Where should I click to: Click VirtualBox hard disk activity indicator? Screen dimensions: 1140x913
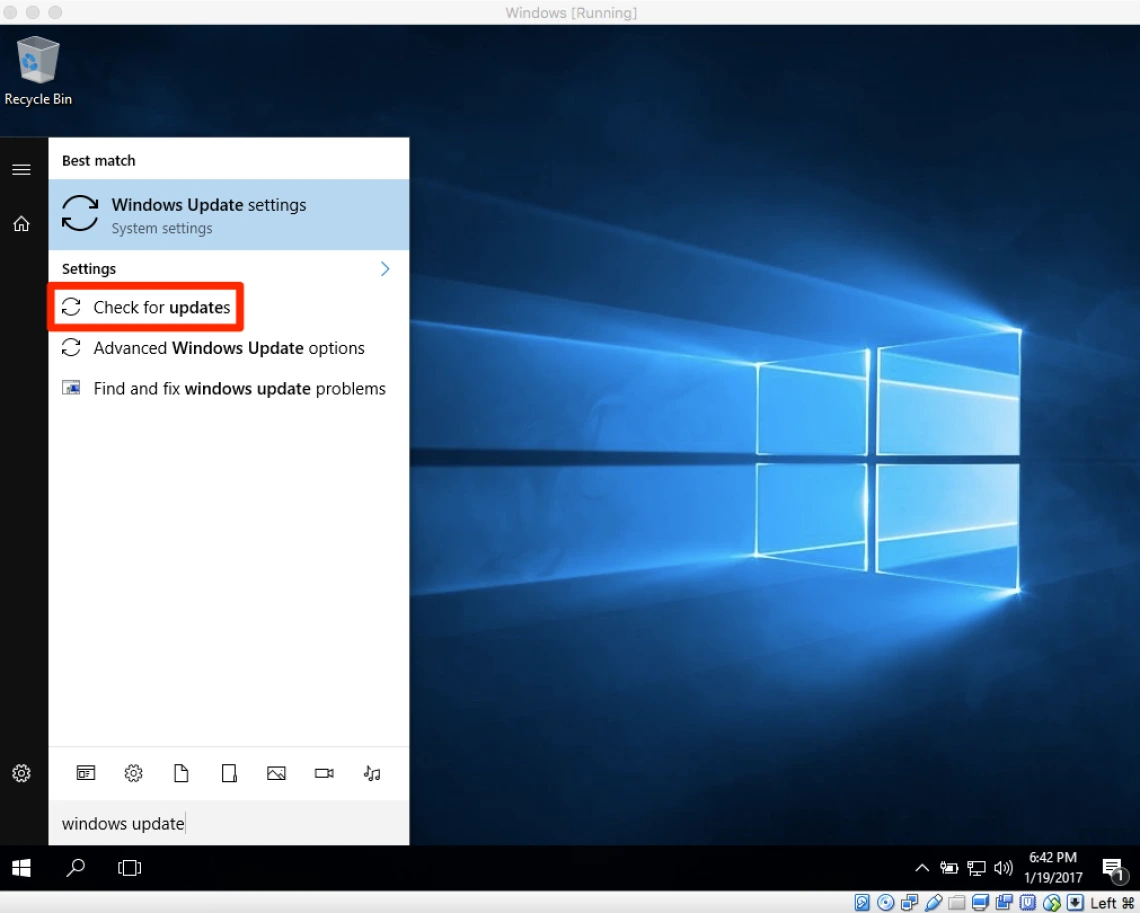862,903
